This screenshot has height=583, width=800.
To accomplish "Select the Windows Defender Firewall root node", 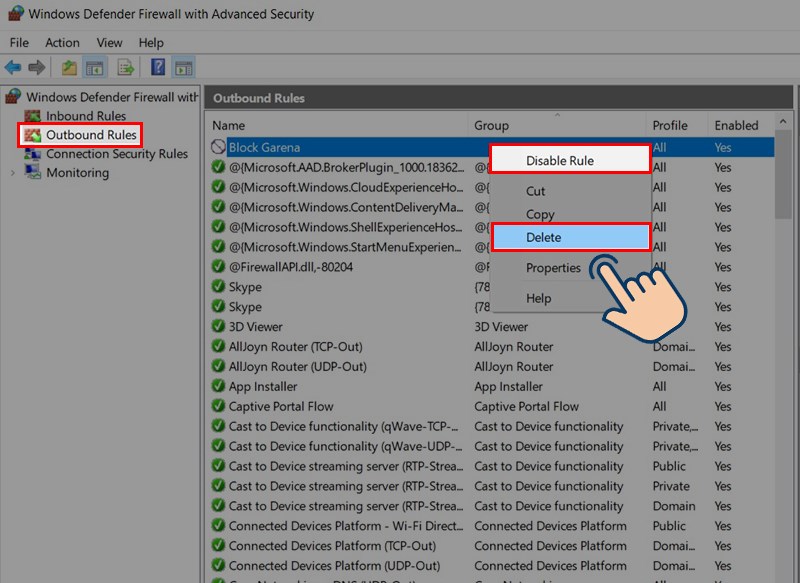I will 112,96.
